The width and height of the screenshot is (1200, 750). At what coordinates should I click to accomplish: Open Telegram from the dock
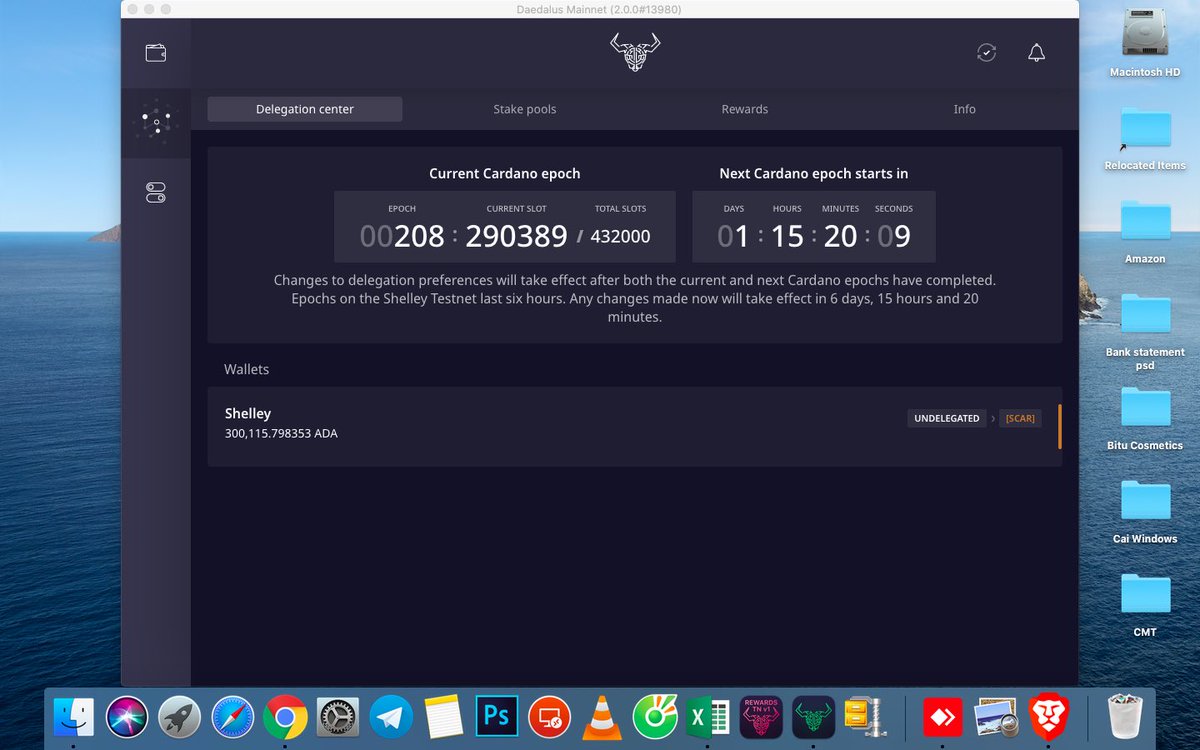click(x=391, y=717)
